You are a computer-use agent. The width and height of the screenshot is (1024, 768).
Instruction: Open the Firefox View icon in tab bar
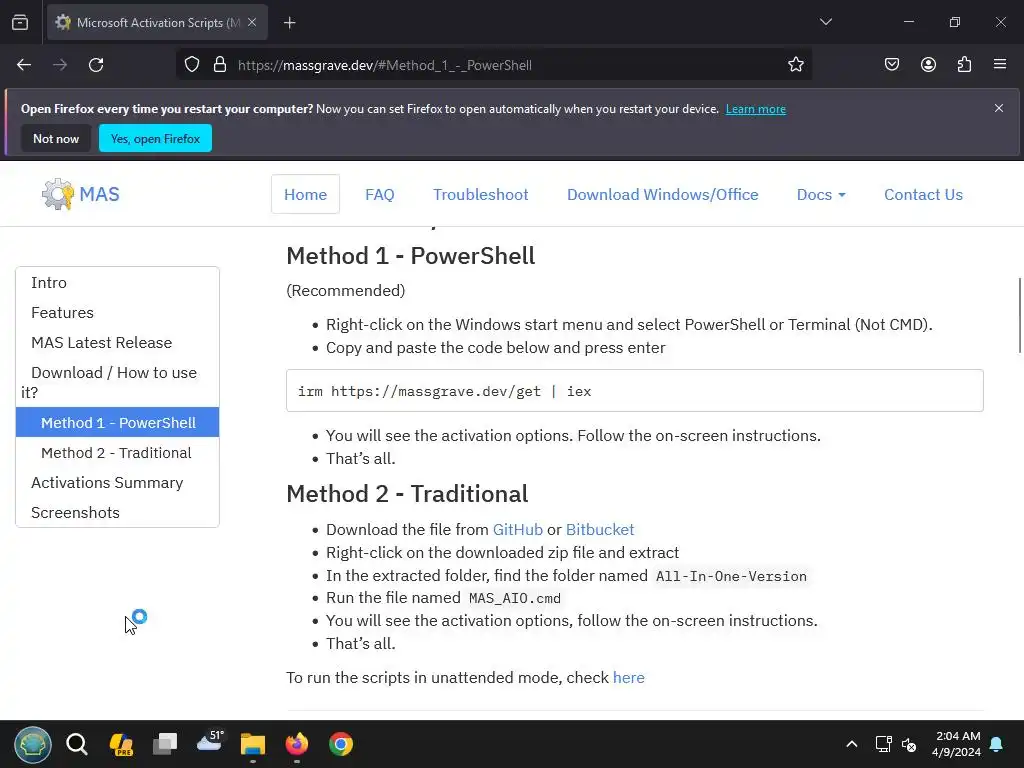pos(20,23)
